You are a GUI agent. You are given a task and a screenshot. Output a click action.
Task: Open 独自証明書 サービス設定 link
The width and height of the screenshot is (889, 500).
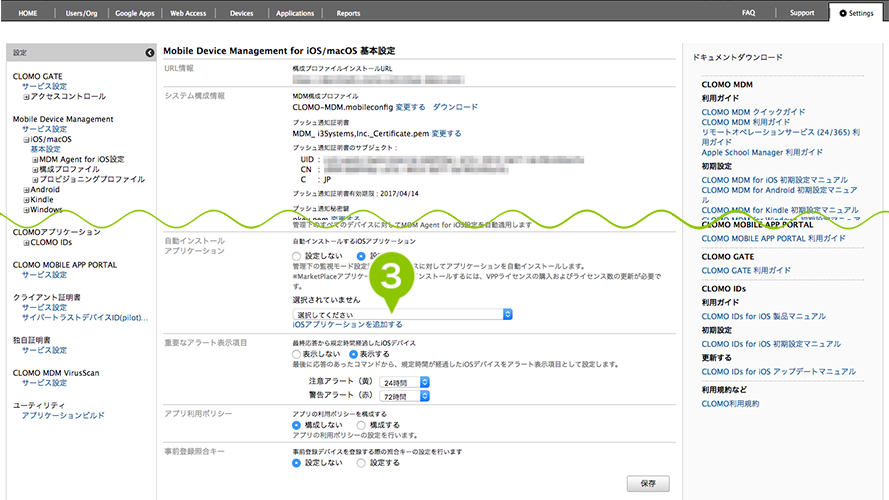(x=44, y=350)
